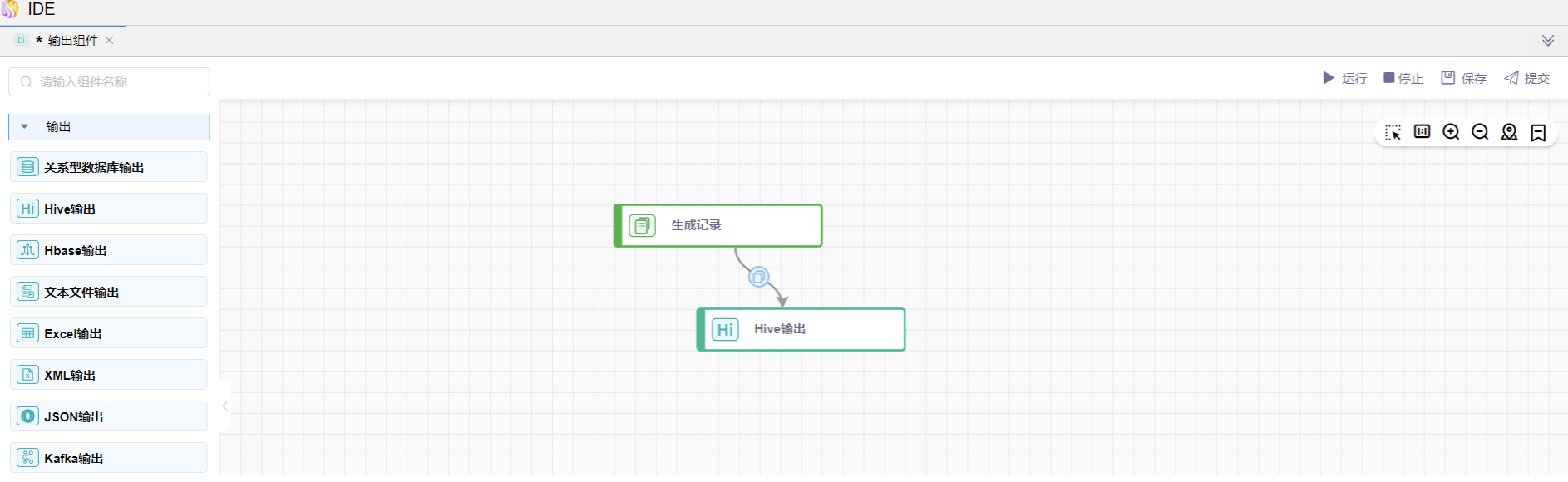This screenshot has width=1568, height=482.
Task: Click the Hi icon on Hive输出 node
Action: [725, 330]
